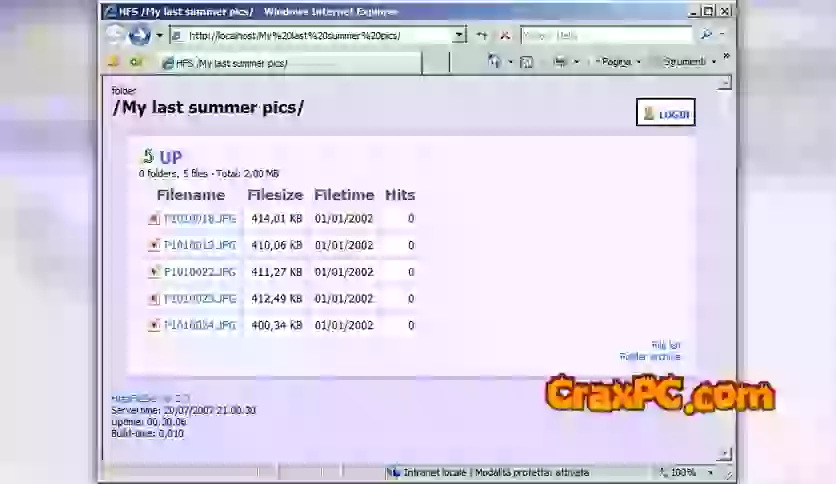Click the Intranet locale zone status
This screenshot has height=484, width=836.
pyautogui.click(x=489, y=472)
